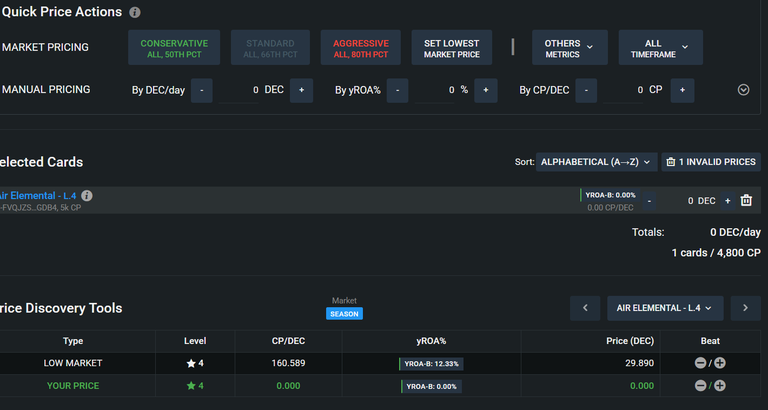Decrease By DEC/day value with minus
Screen dimensions: 768x410
(202, 91)
